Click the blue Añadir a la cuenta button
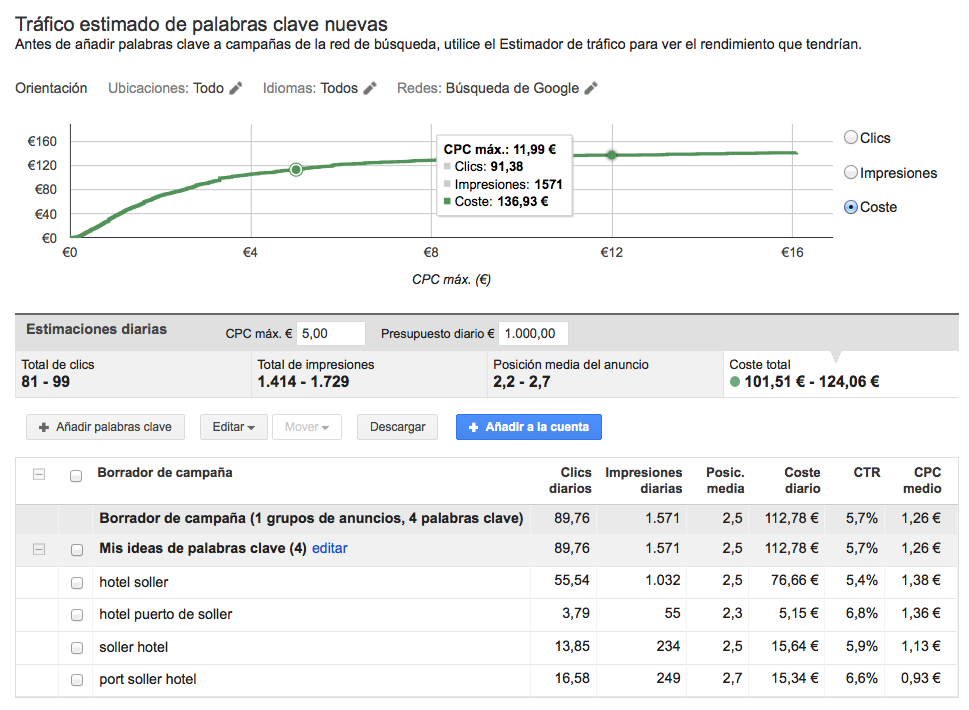 (x=528, y=427)
